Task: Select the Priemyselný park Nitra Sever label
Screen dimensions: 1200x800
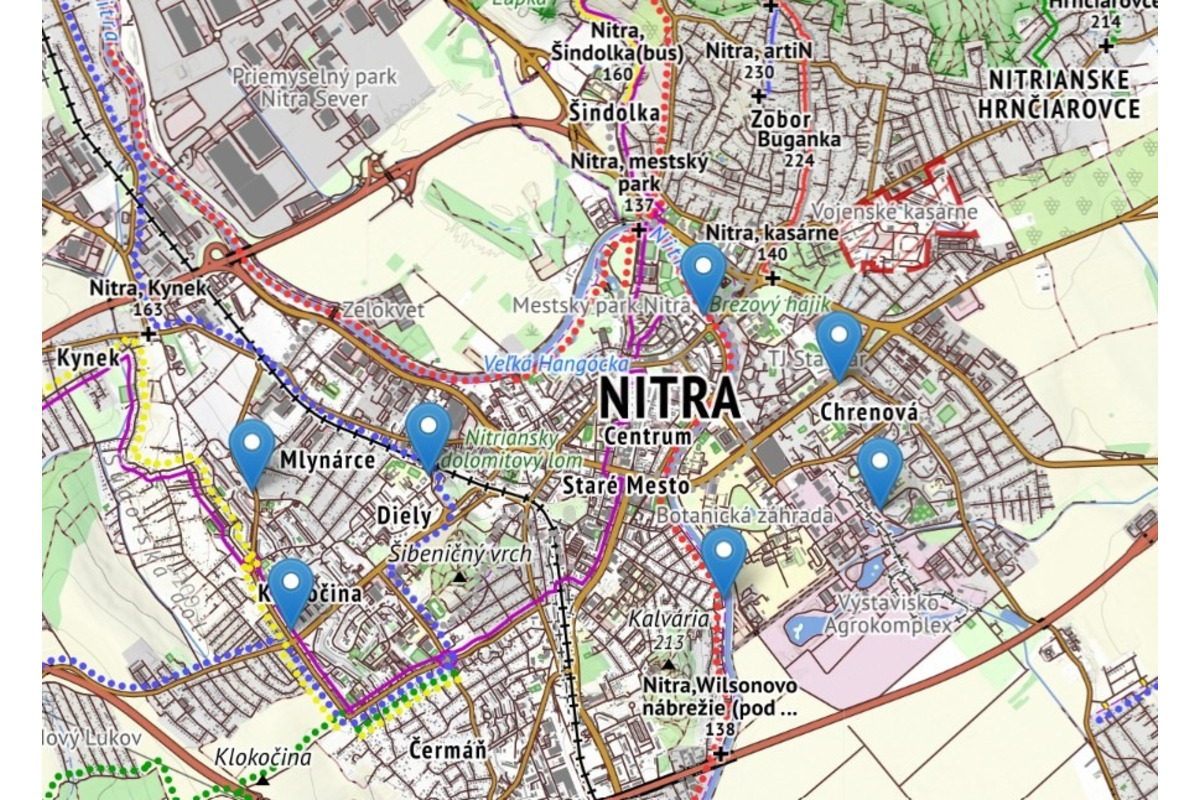Action: click(314, 88)
